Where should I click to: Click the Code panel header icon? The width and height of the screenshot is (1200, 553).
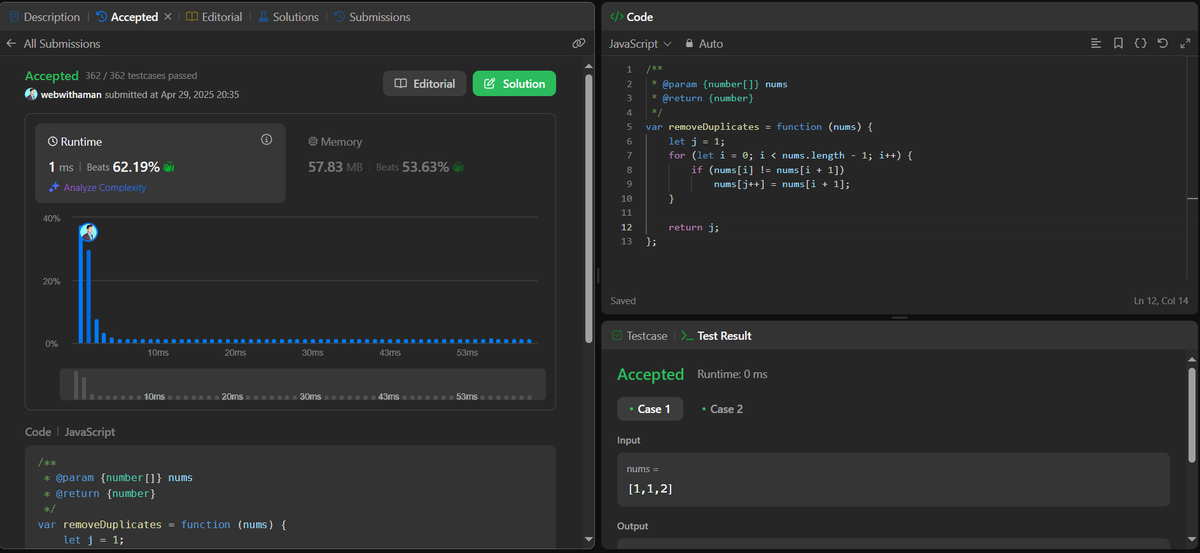click(616, 17)
